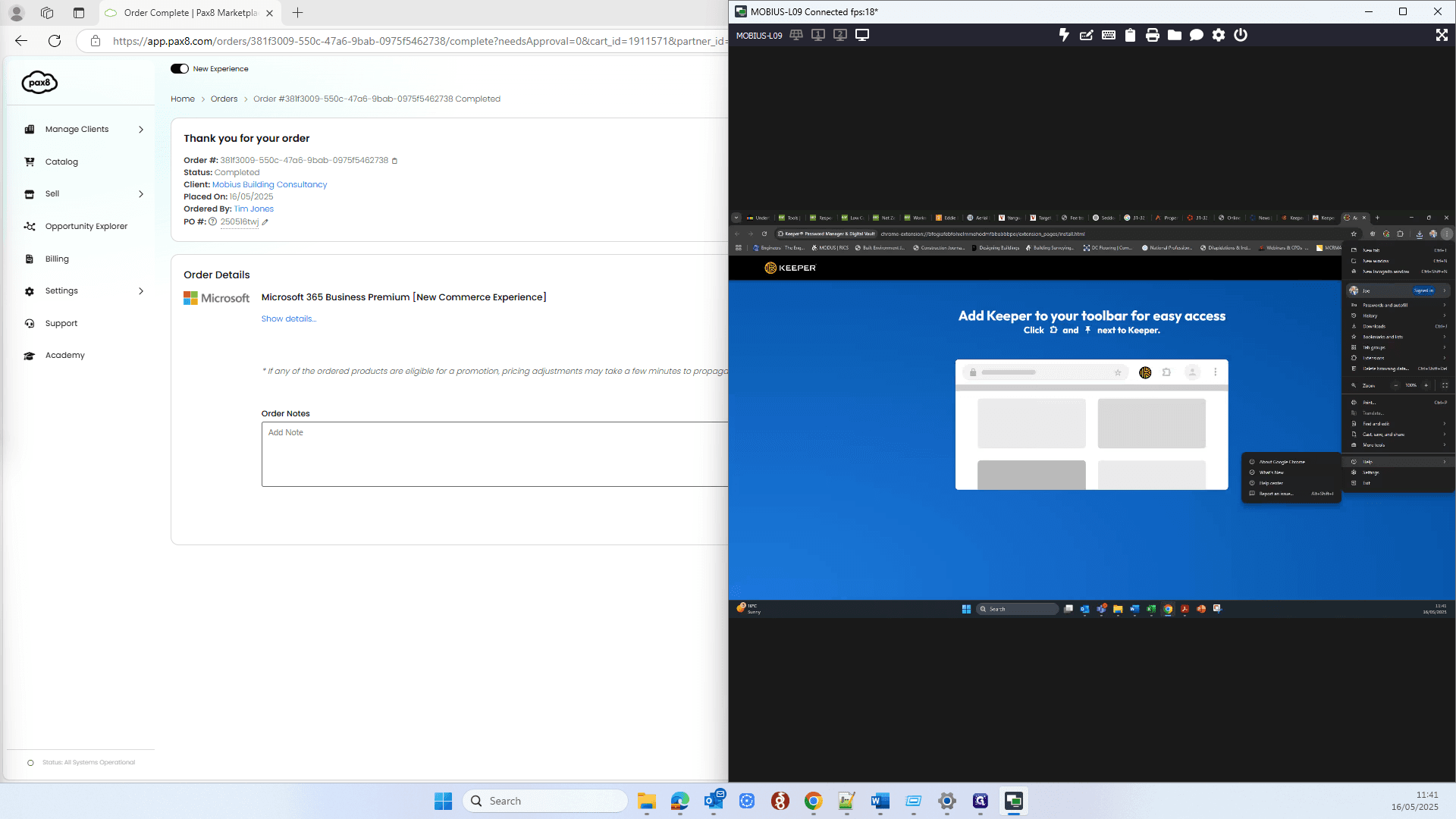Screen dimensions: 1456x819
Task: Click the zoom in plus button in Chrome menu
Action: (1426, 385)
